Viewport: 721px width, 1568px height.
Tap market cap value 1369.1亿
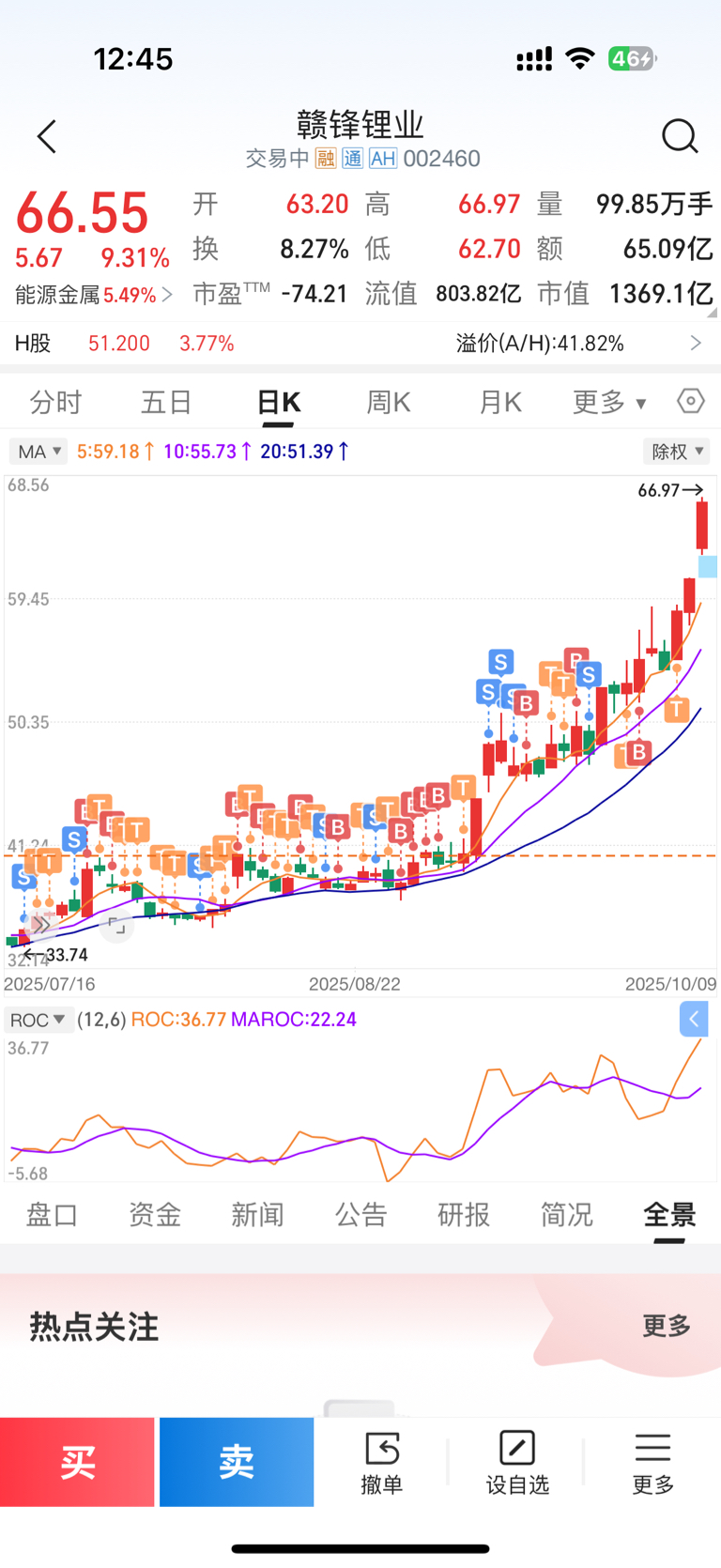(661, 294)
